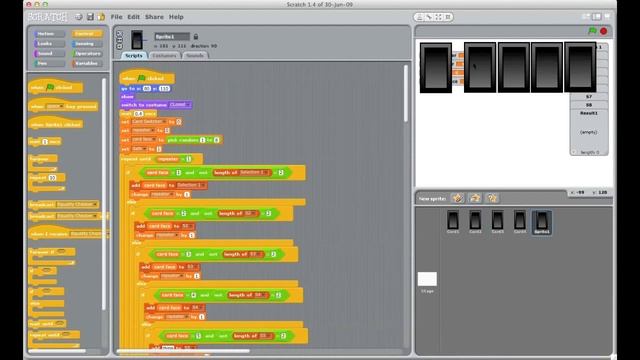The image size is (640, 360).
Task: Show the Control block category
Action: pos(87,34)
